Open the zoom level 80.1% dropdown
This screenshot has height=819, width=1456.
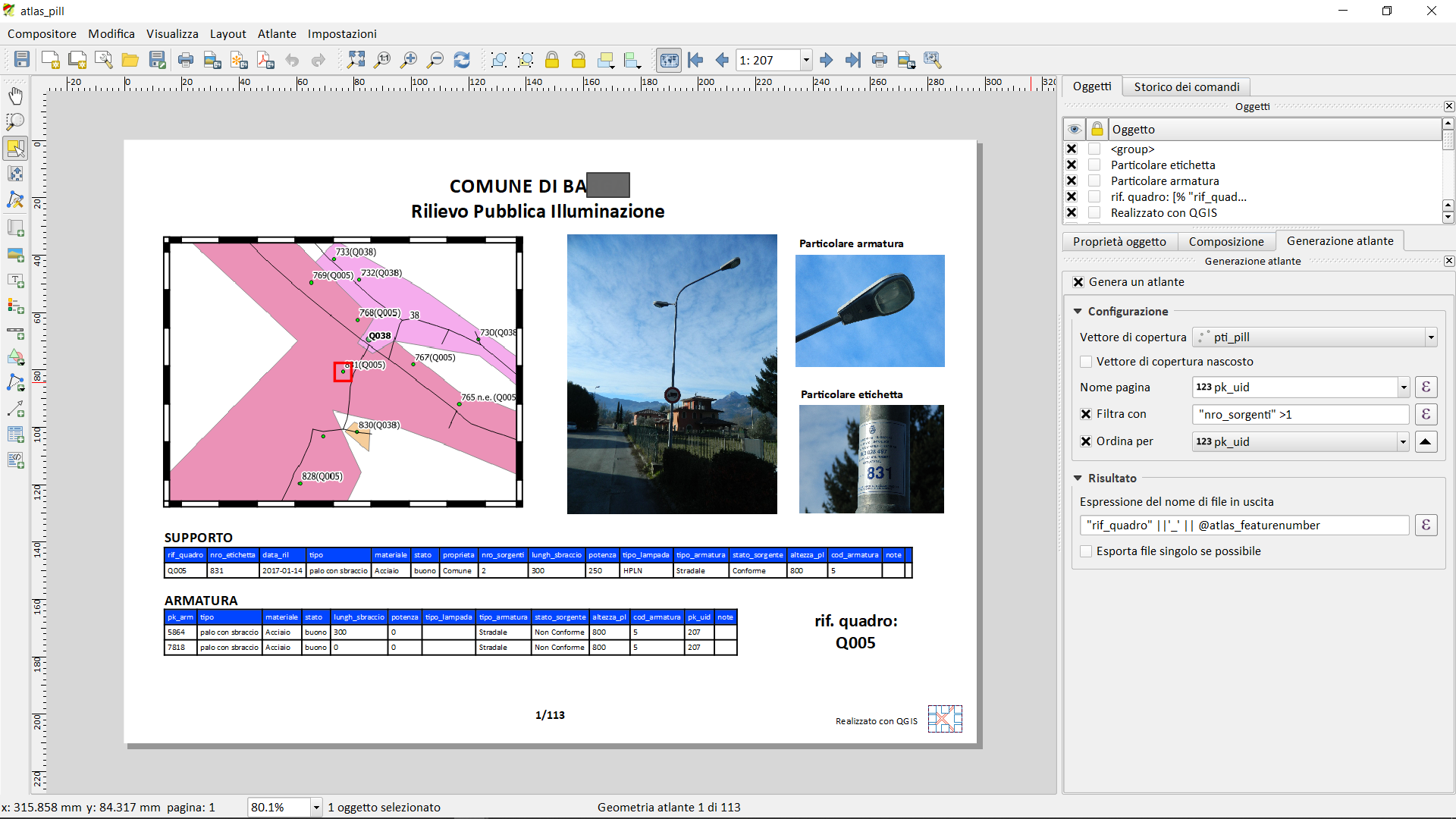[316, 808]
